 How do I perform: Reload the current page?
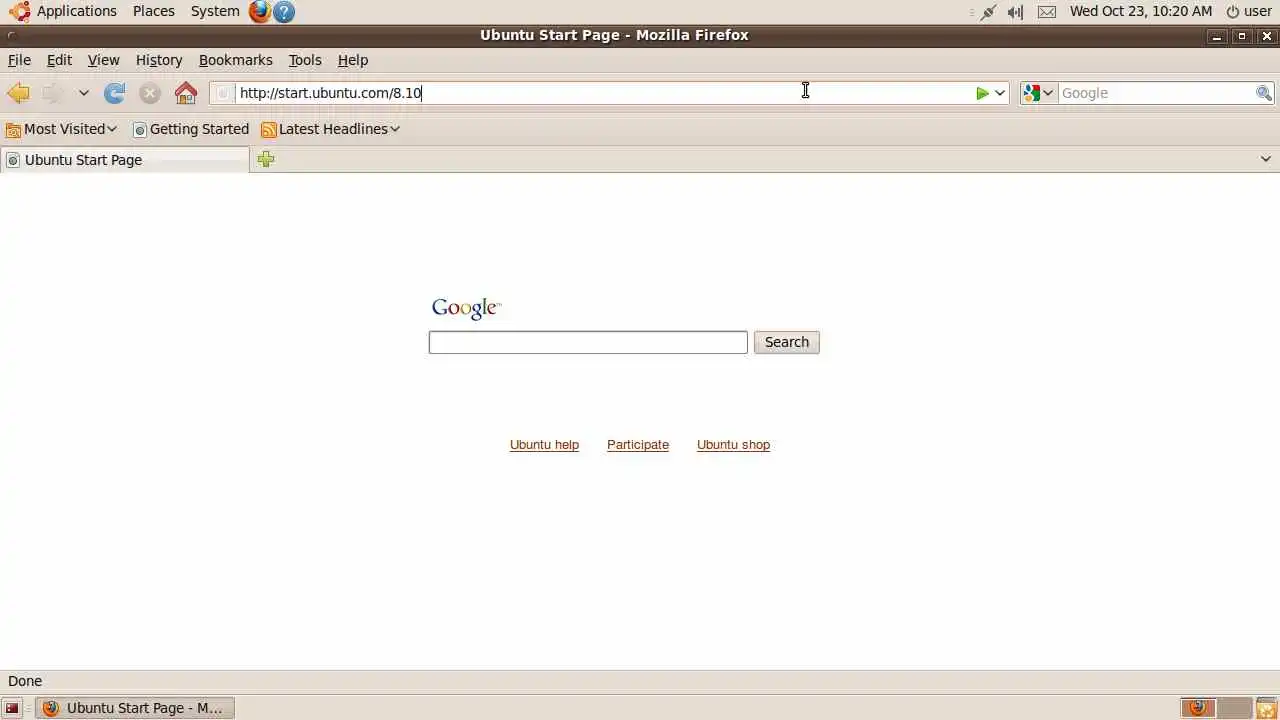pos(115,93)
